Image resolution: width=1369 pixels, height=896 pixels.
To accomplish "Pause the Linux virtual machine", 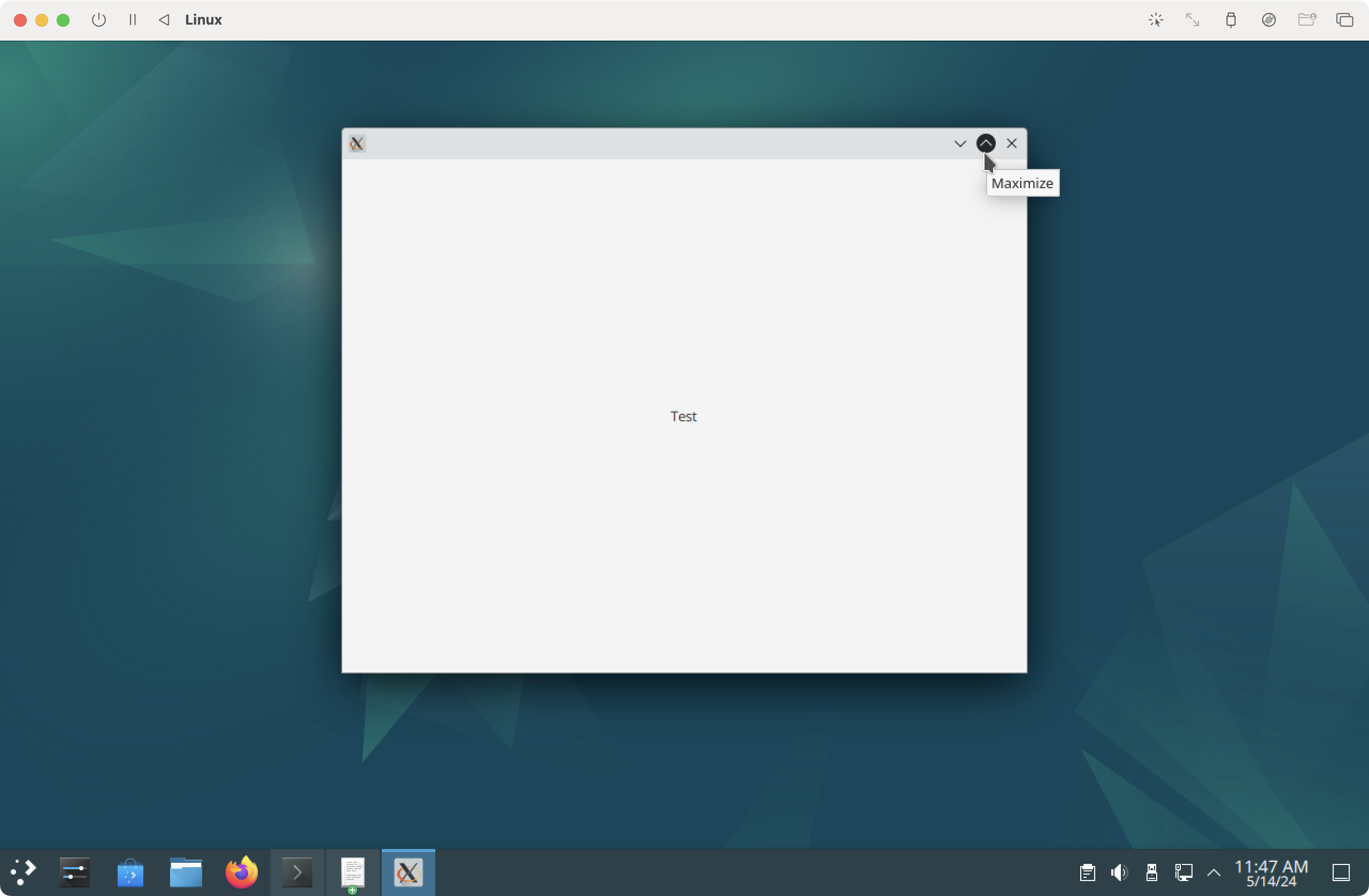I will 133,20.
